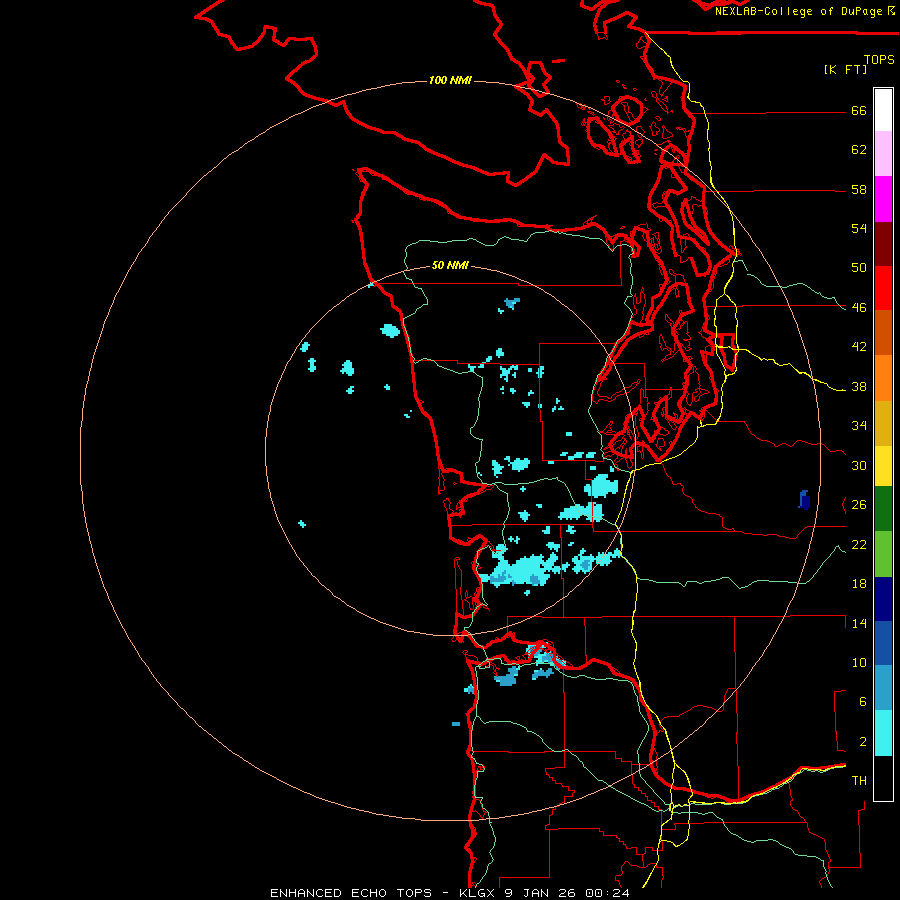Click the light orange legend swatch
The image size is (900, 900).
pos(883,378)
